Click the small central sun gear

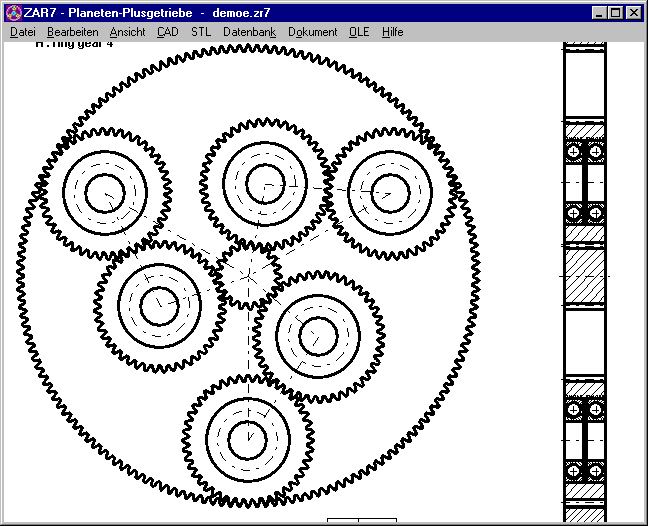tap(247, 271)
